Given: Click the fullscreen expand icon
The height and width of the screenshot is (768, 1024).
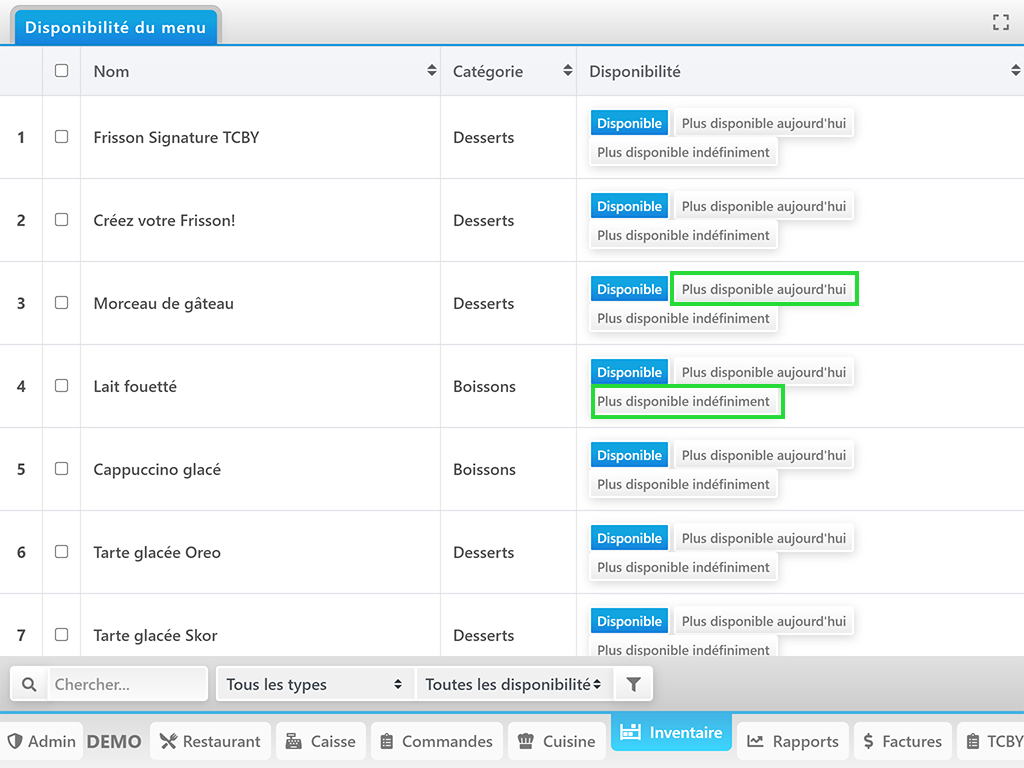Looking at the screenshot, I should click(1000, 23).
